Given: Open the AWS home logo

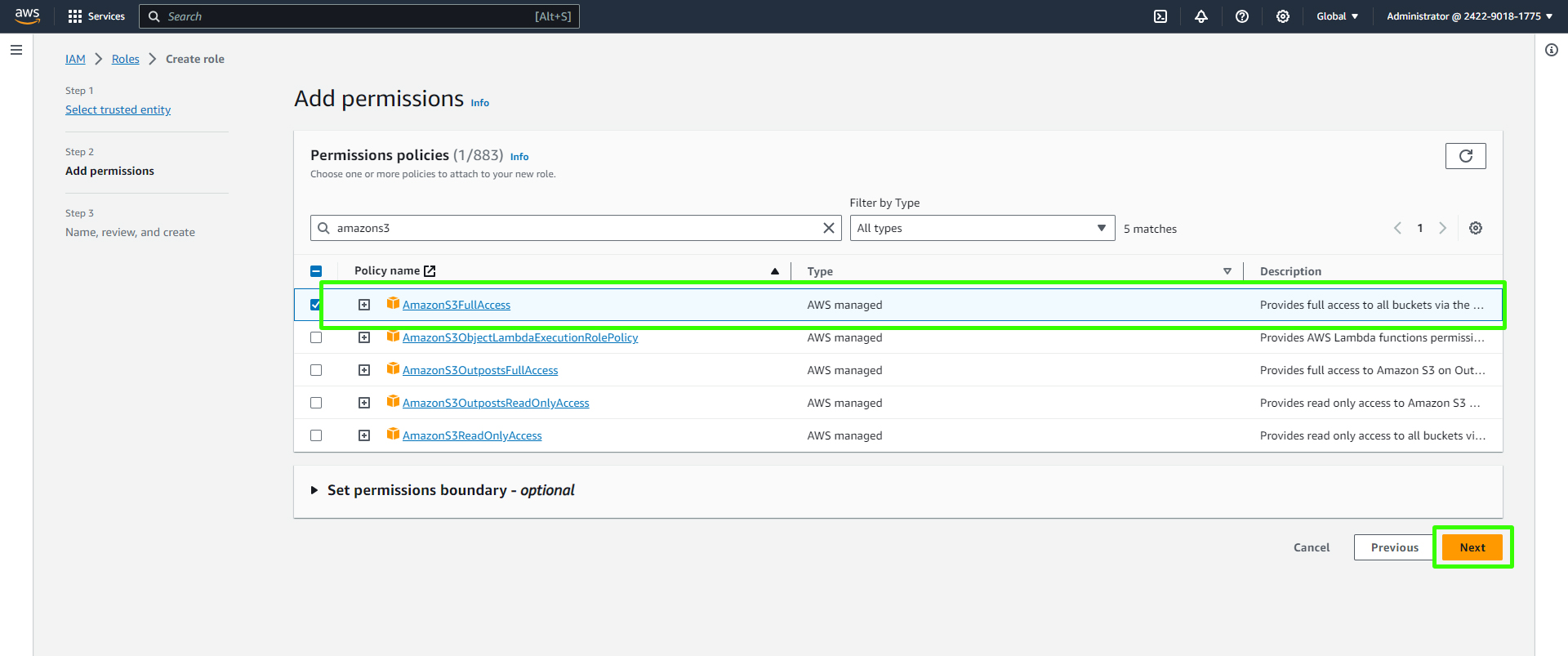Looking at the screenshot, I should tap(28, 16).
